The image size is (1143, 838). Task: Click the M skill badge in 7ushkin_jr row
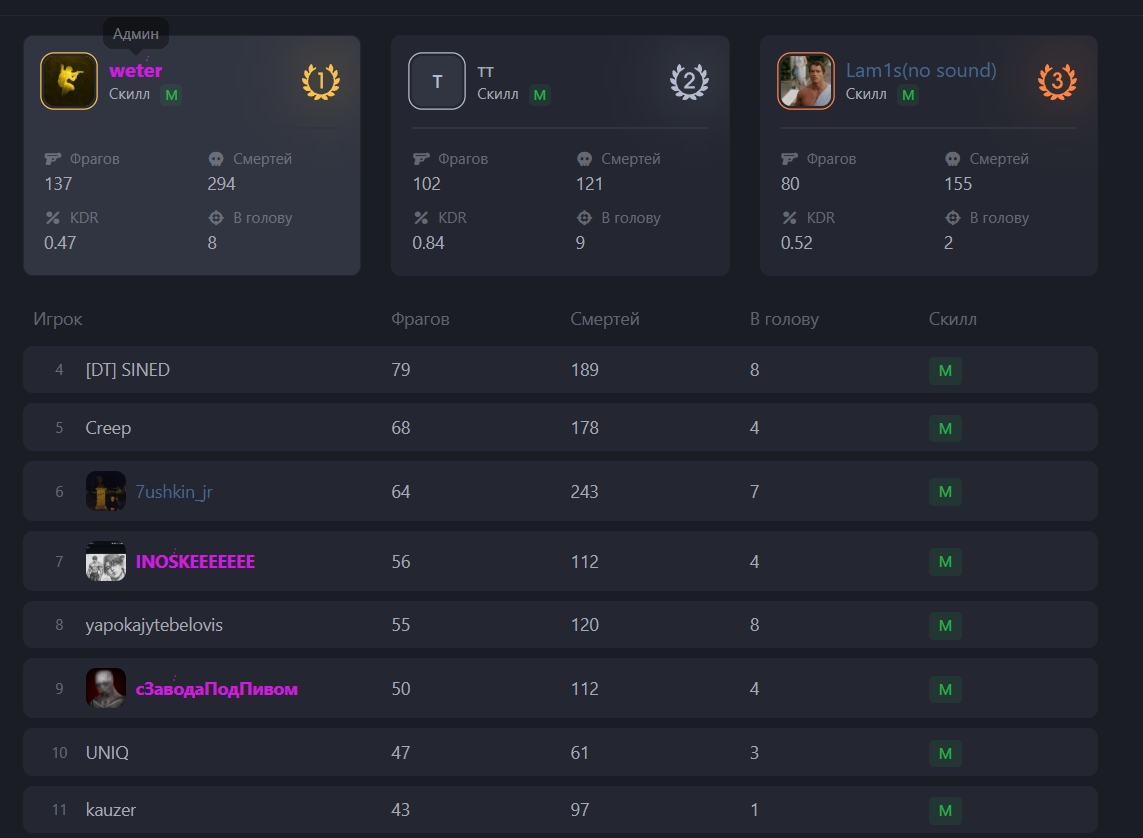945,492
